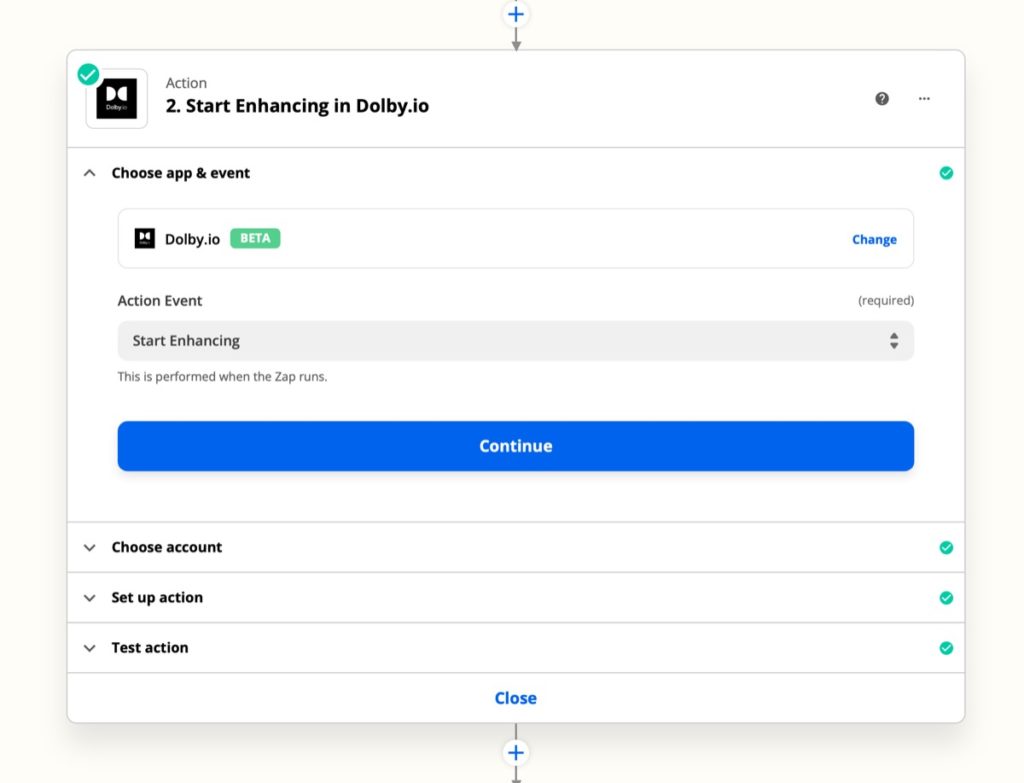Screen dimensions: 1024x783
Task: Click the plus button below the action step
Action: [x=516, y=753]
